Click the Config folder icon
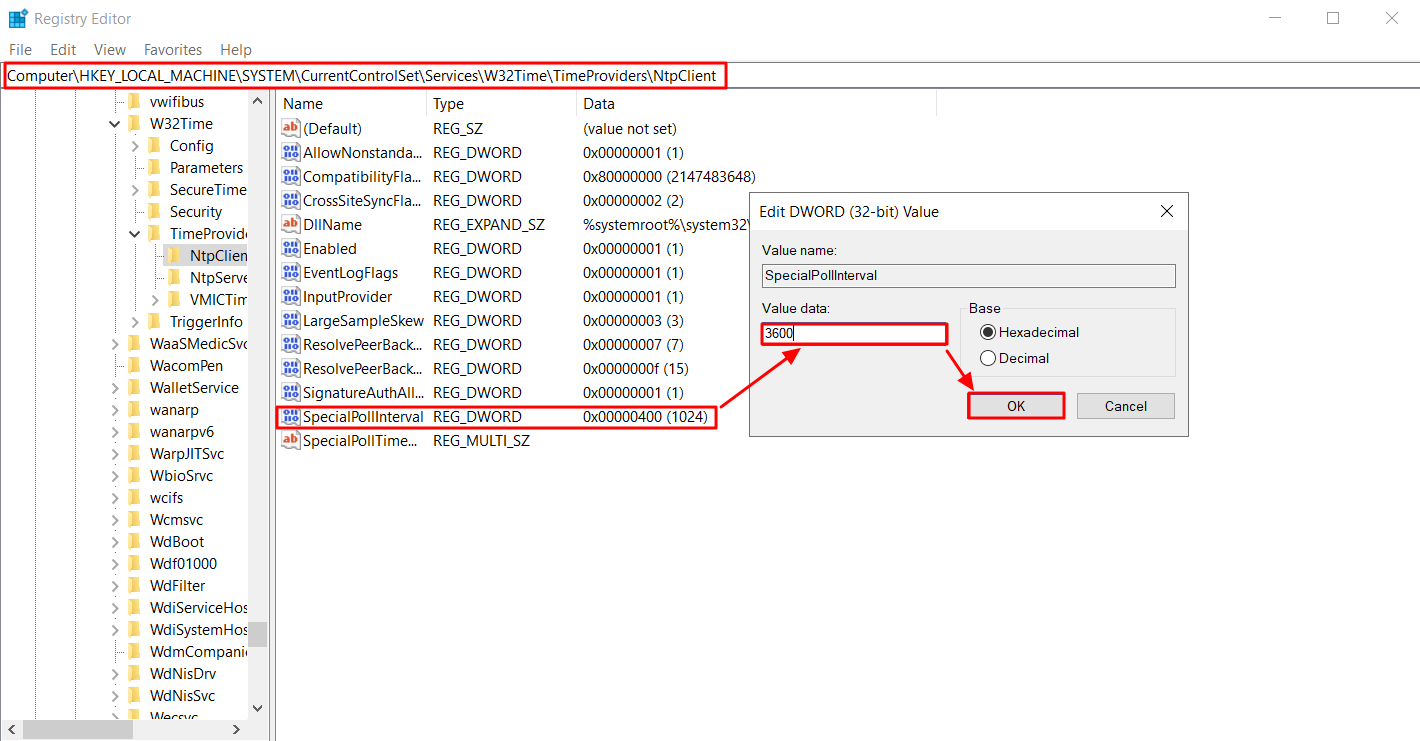1420x741 pixels. [x=154, y=145]
